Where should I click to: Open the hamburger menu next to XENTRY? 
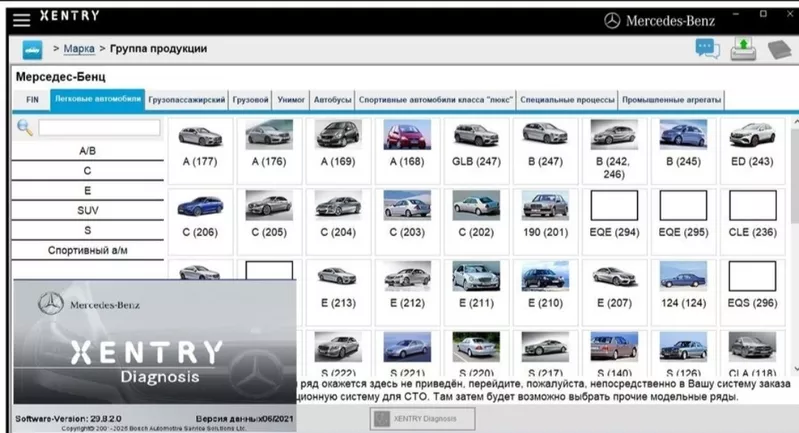(x=21, y=19)
